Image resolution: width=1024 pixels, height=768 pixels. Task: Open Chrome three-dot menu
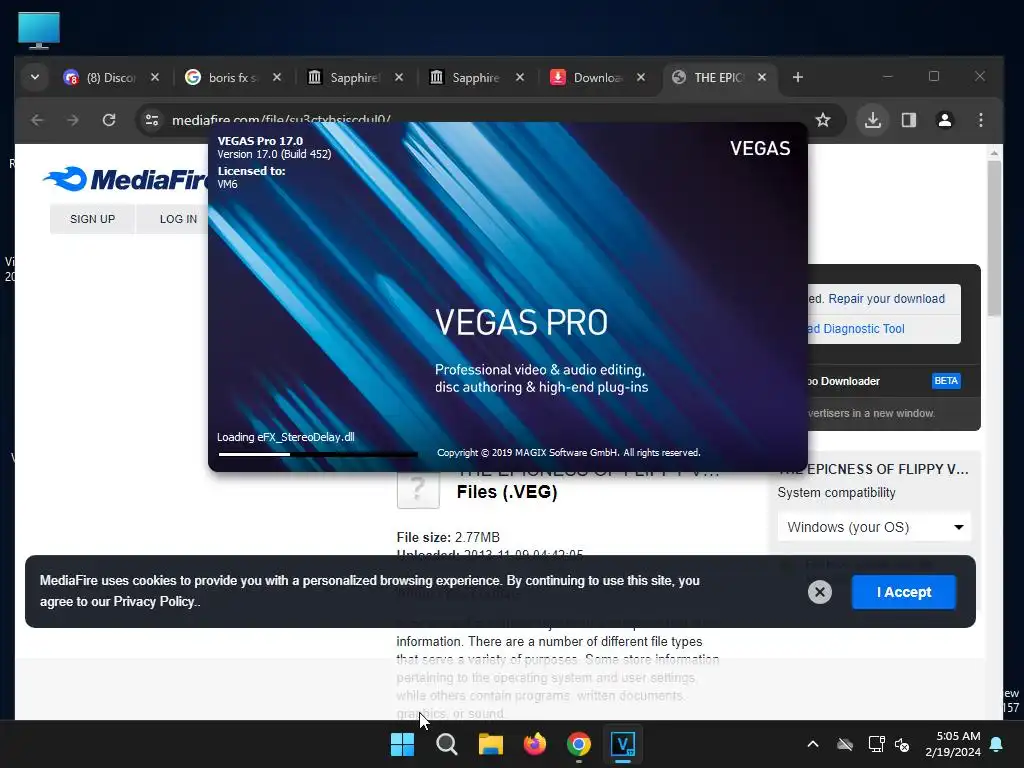coord(981,120)
